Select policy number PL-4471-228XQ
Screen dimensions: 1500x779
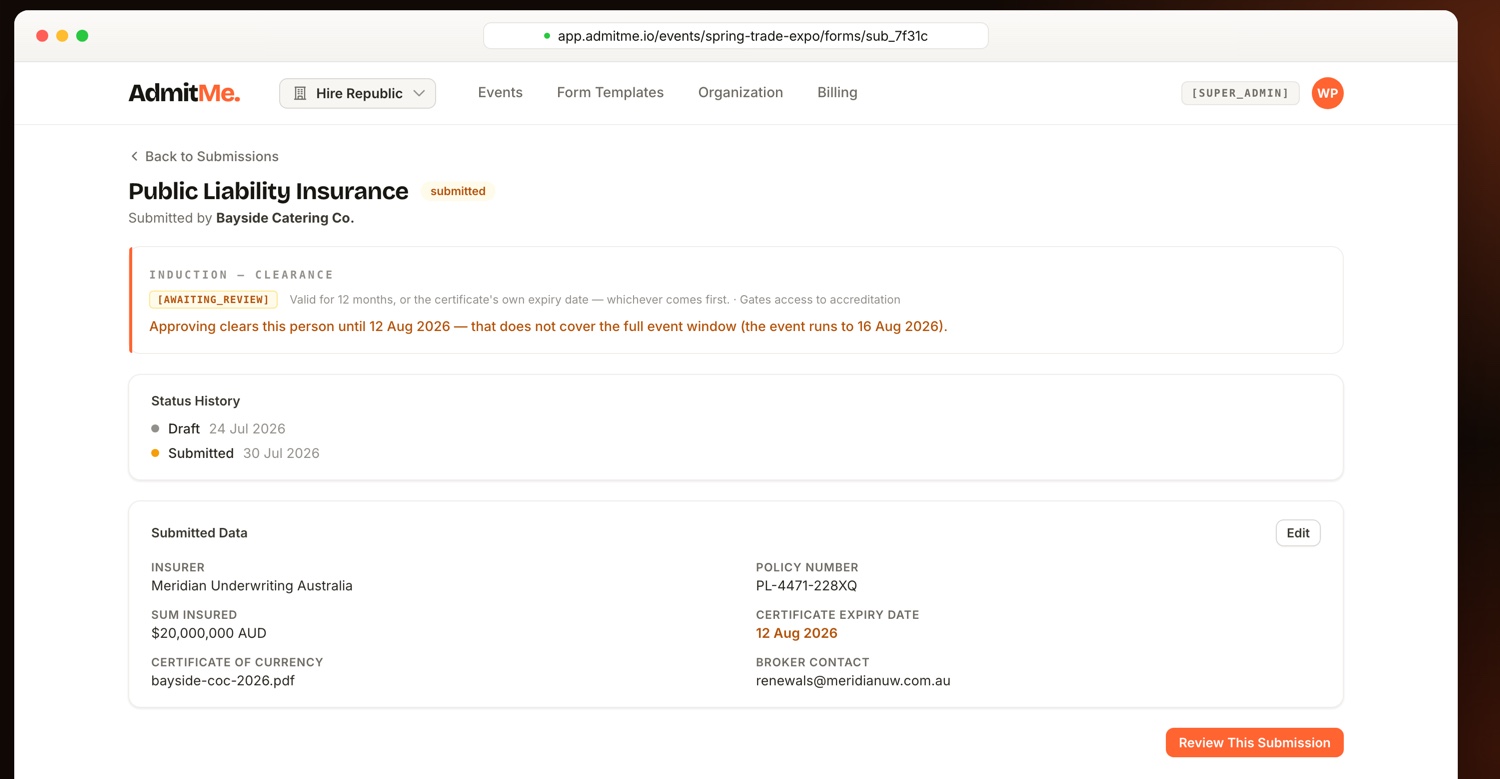tap(806, 586)
